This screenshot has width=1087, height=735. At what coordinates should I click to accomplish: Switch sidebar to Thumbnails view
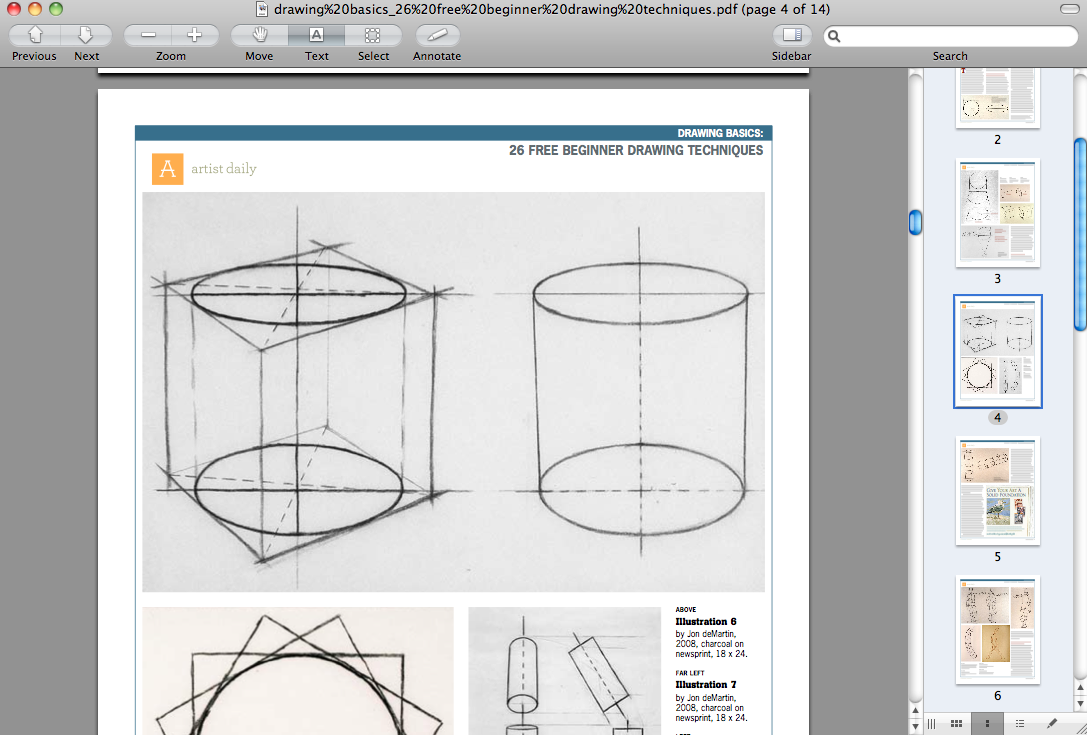[x=987, y=724]
